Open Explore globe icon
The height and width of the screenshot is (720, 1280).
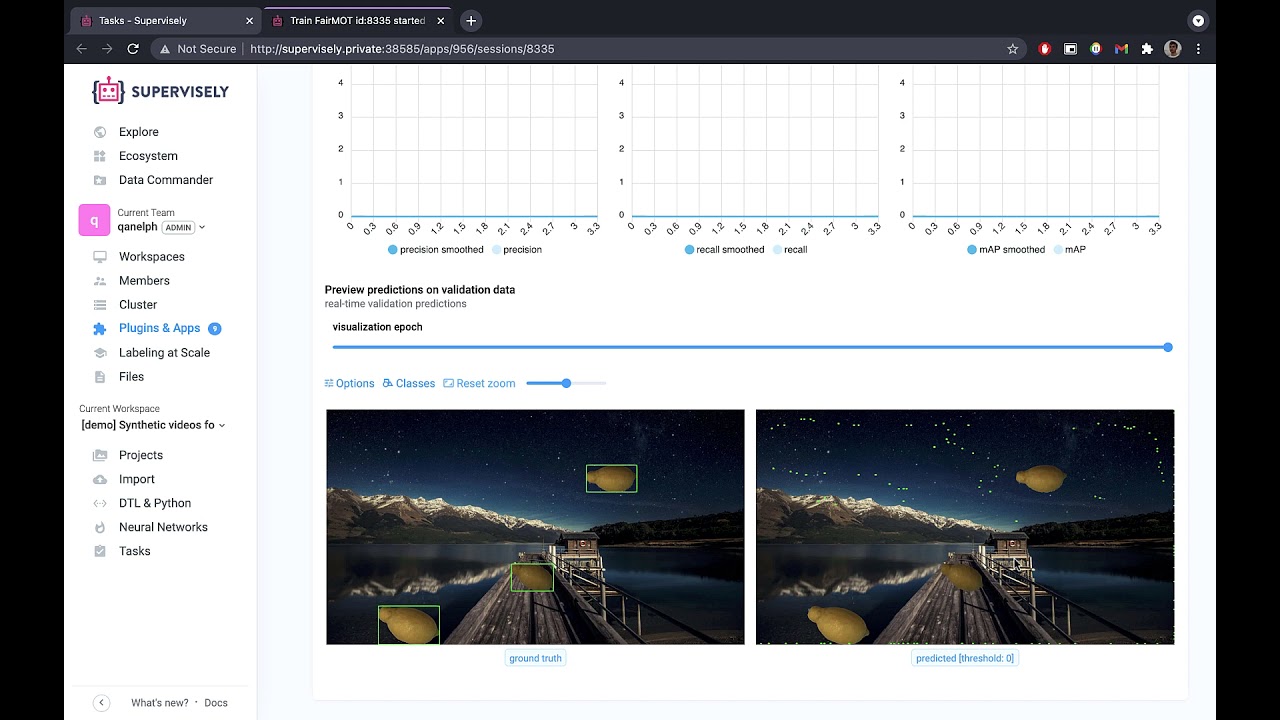click(x=100, y=132)
